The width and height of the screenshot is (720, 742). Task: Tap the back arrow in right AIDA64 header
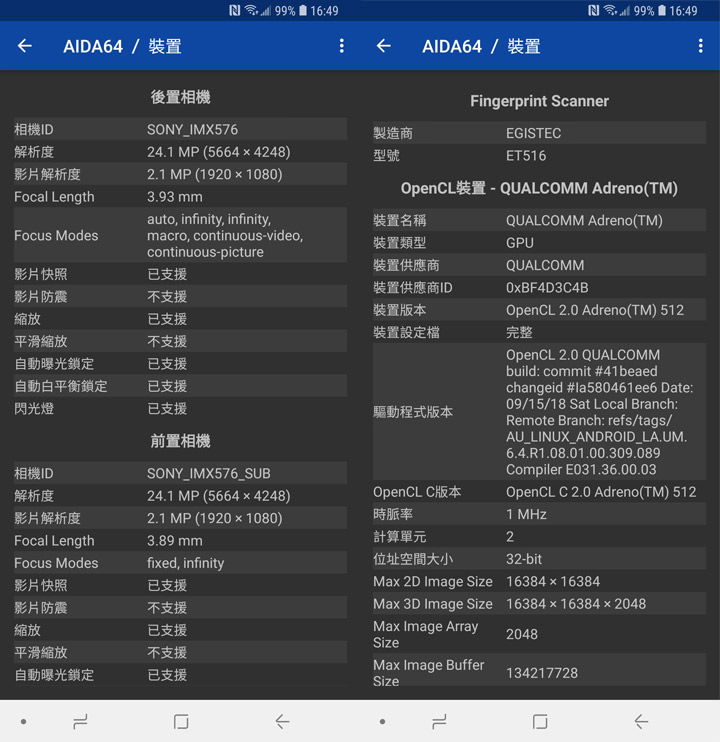(x=384, y=46)
